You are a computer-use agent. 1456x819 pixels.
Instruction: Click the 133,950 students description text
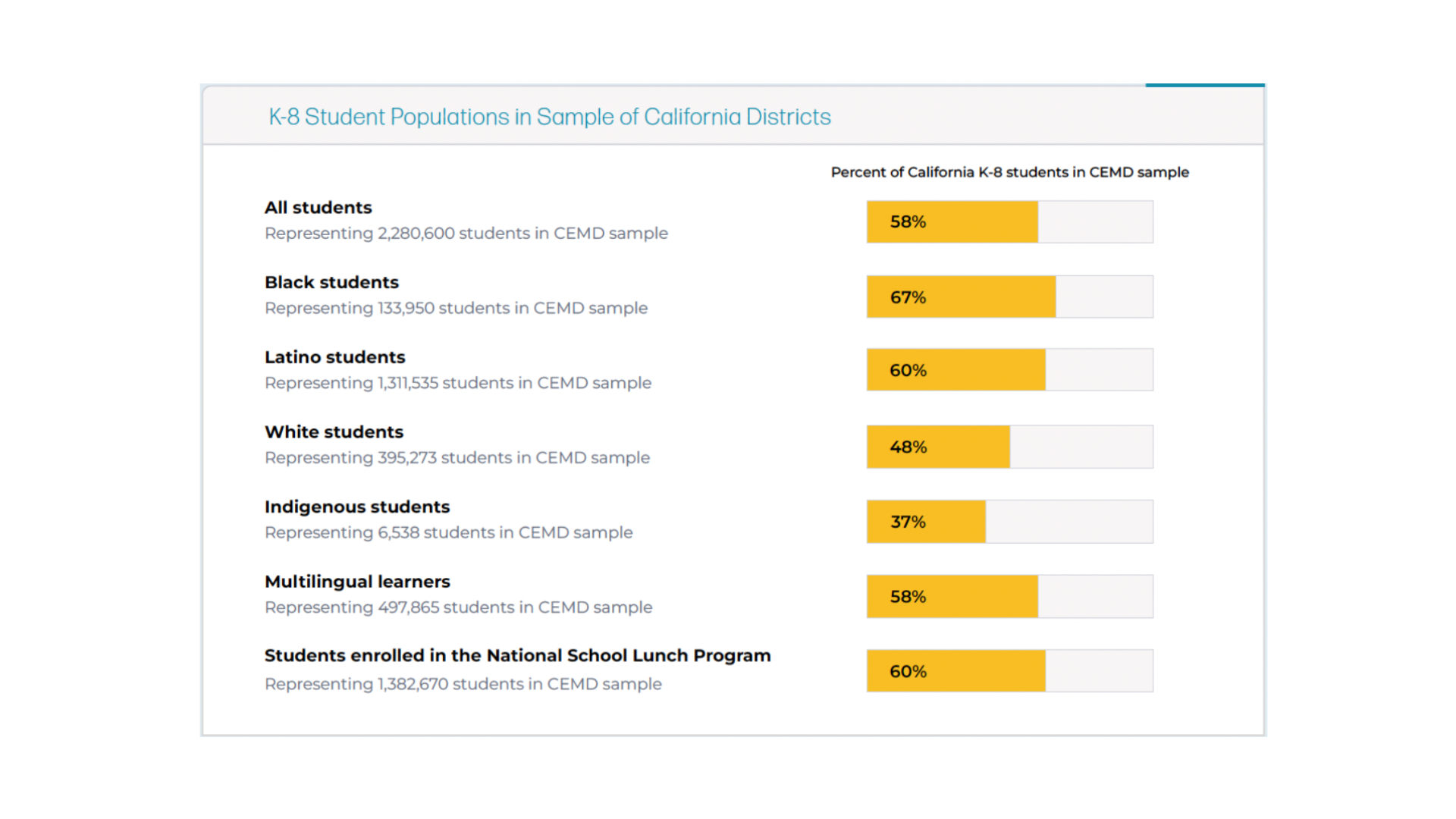(x=456, y=308)
